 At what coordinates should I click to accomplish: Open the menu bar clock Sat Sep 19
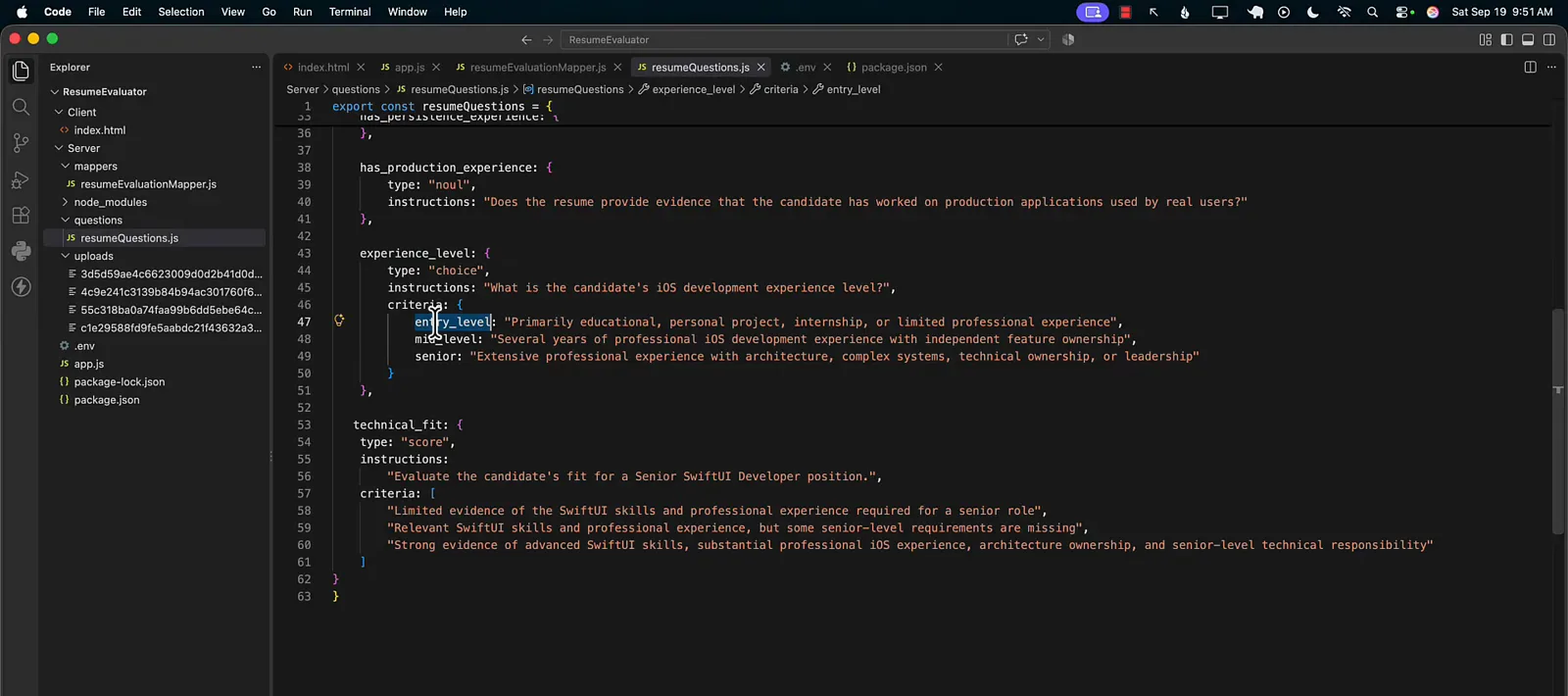[x=1502, y=12]
